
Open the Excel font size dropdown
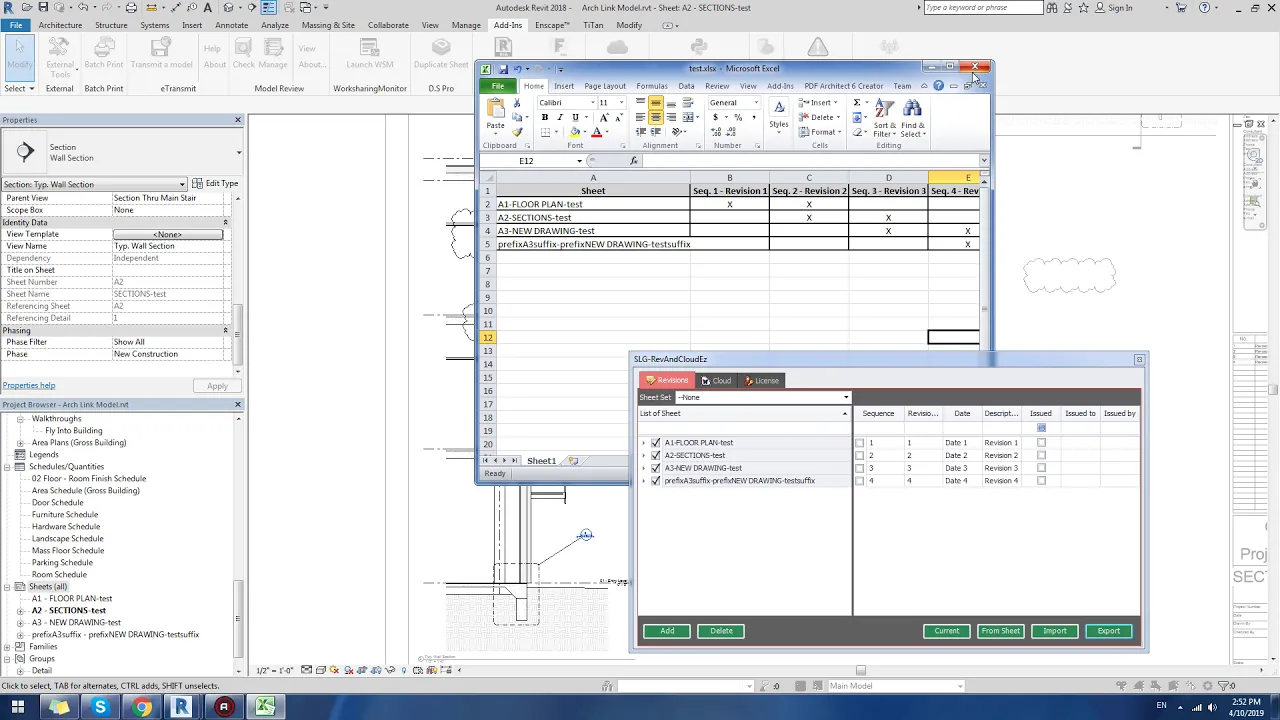[620, 103]
